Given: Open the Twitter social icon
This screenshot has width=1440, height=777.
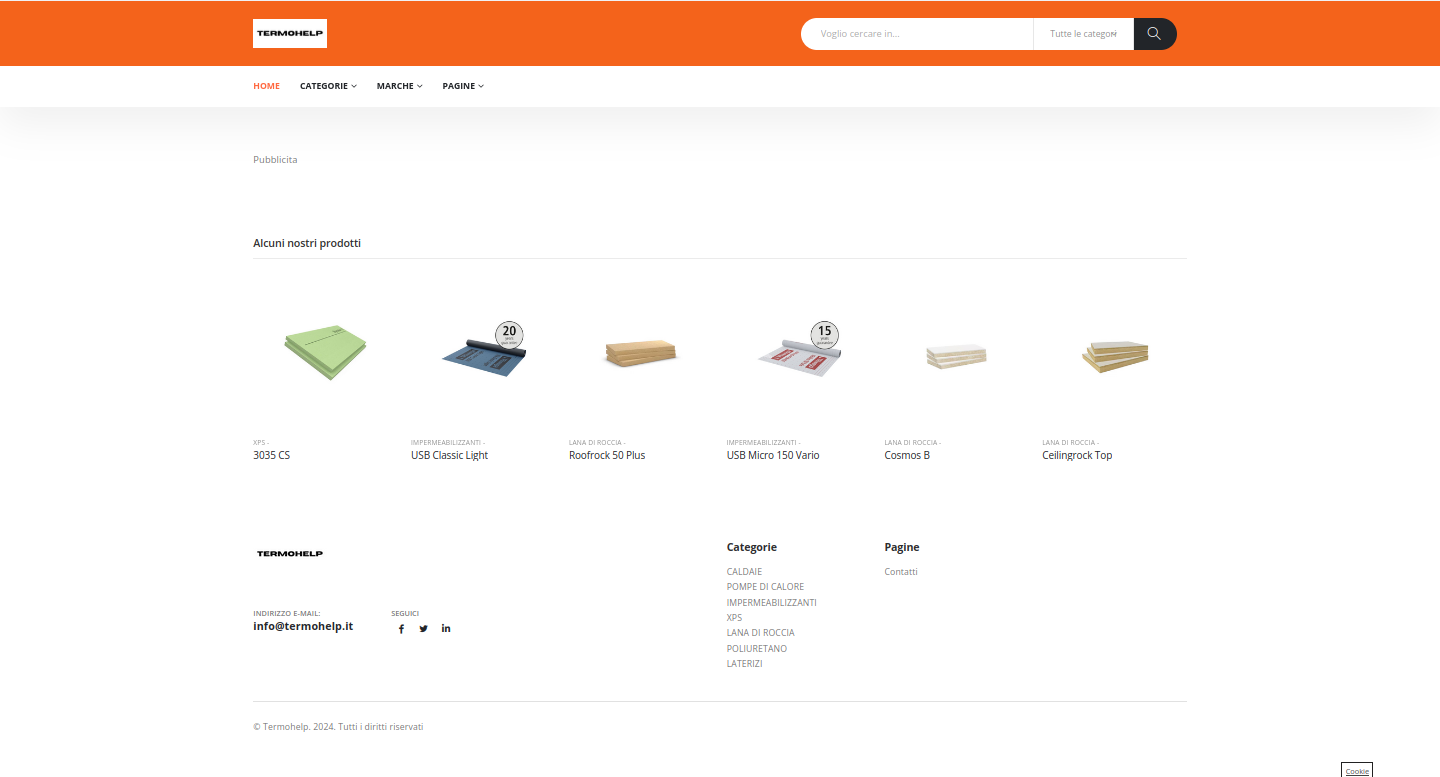Looking at the screenshot, I should 423,629.
